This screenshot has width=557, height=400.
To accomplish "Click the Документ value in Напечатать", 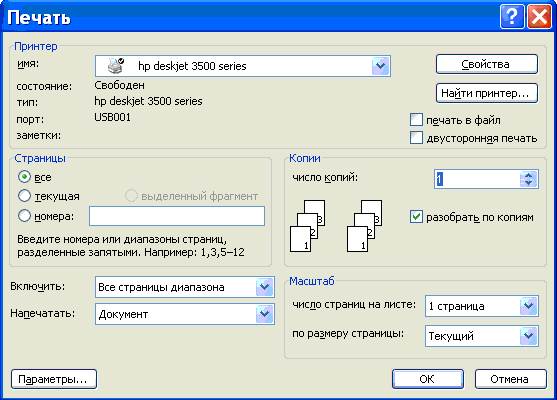I will coord(123,314).
